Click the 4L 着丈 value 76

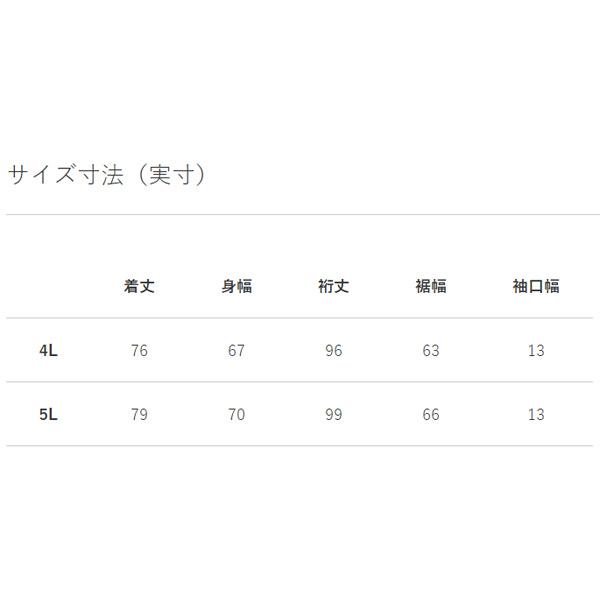pyautogui.click(x=139, y=351)
